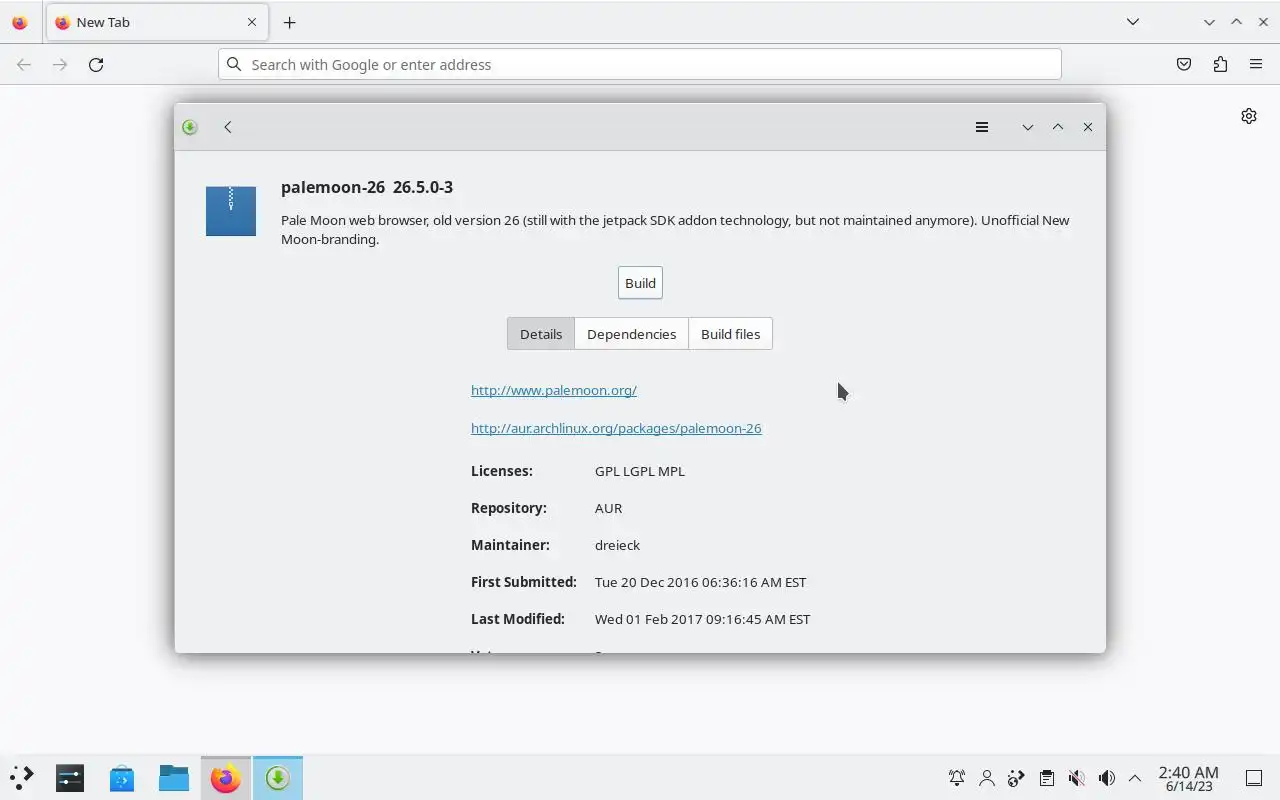Open the network globe tray icon
This screenshot has height=800, width=1280.
1016,778
